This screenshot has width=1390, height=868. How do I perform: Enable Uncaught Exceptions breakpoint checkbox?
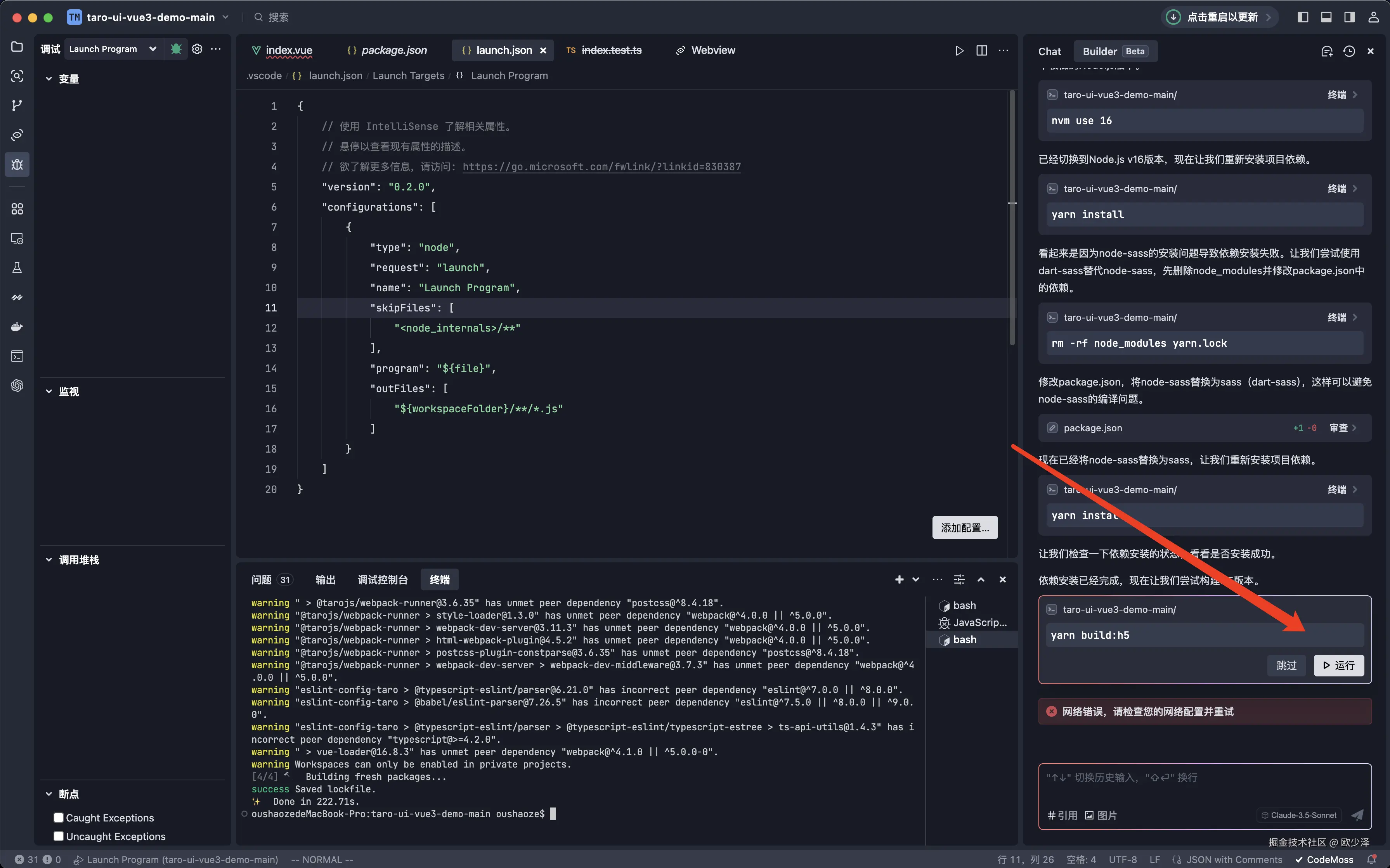coord(58,836)
